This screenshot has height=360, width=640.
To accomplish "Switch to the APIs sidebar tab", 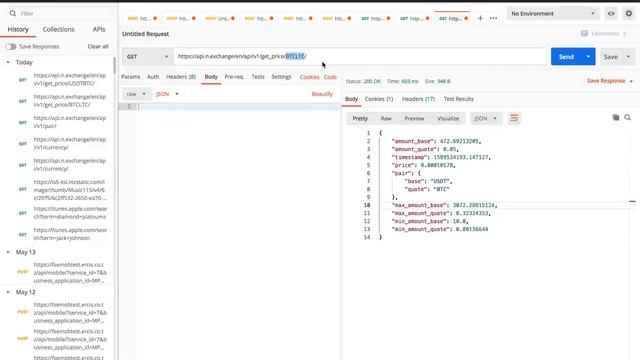I will pyautogui.click(x=99, y=29).
